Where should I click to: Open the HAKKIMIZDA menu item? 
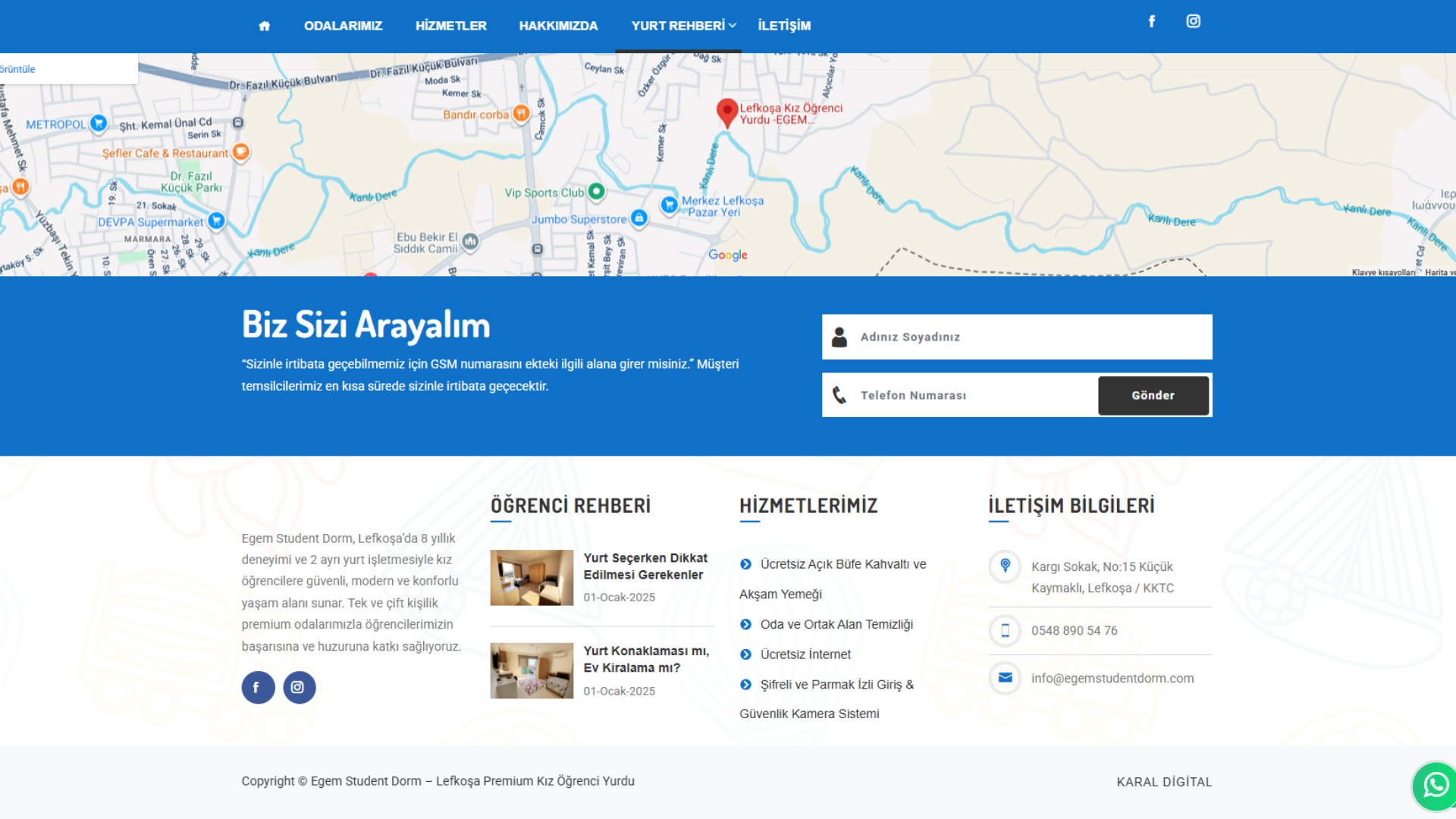(558, 26)
